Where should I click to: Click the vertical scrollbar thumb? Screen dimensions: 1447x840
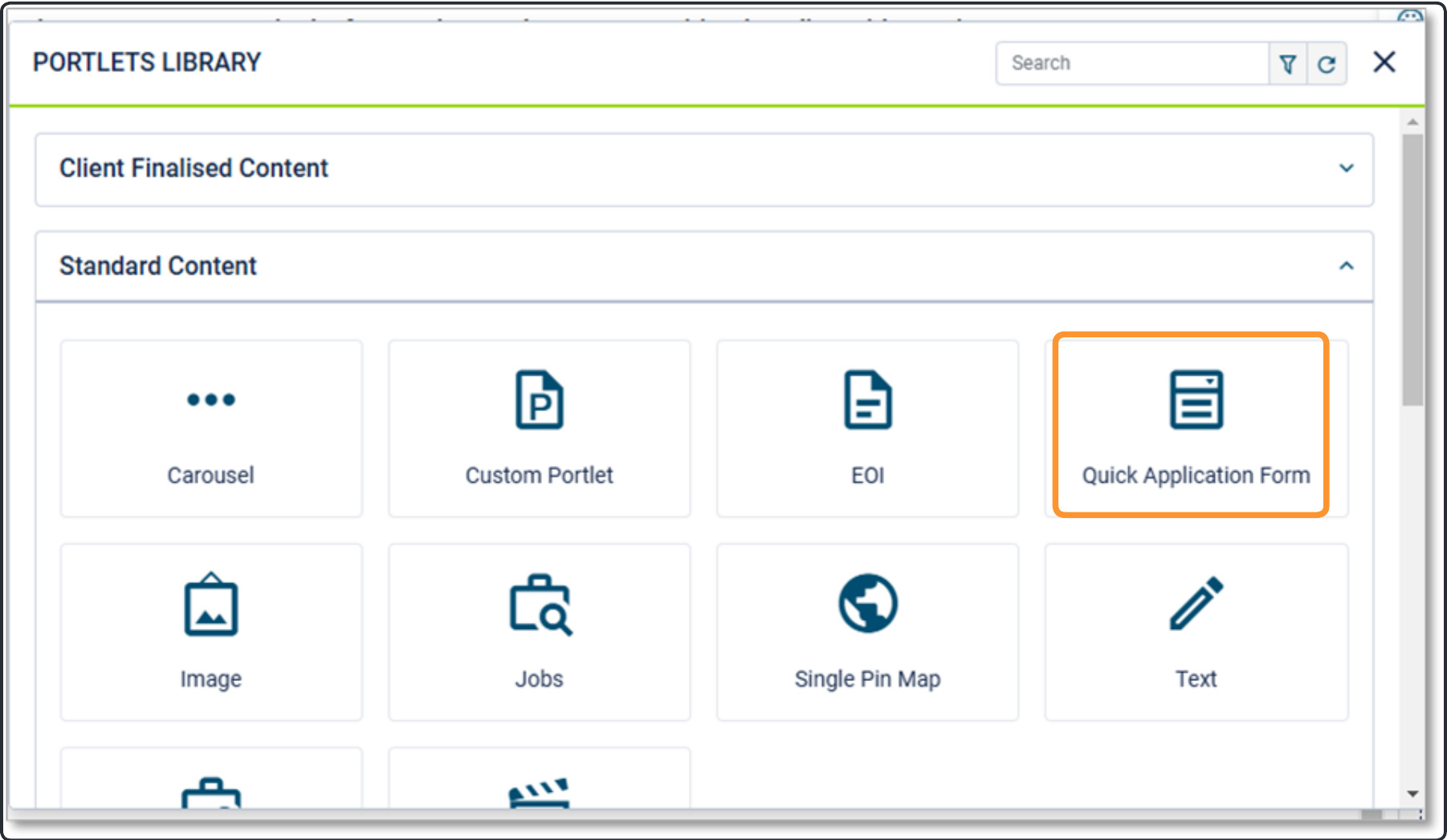pyautogui.click(x=1412, y=270)
